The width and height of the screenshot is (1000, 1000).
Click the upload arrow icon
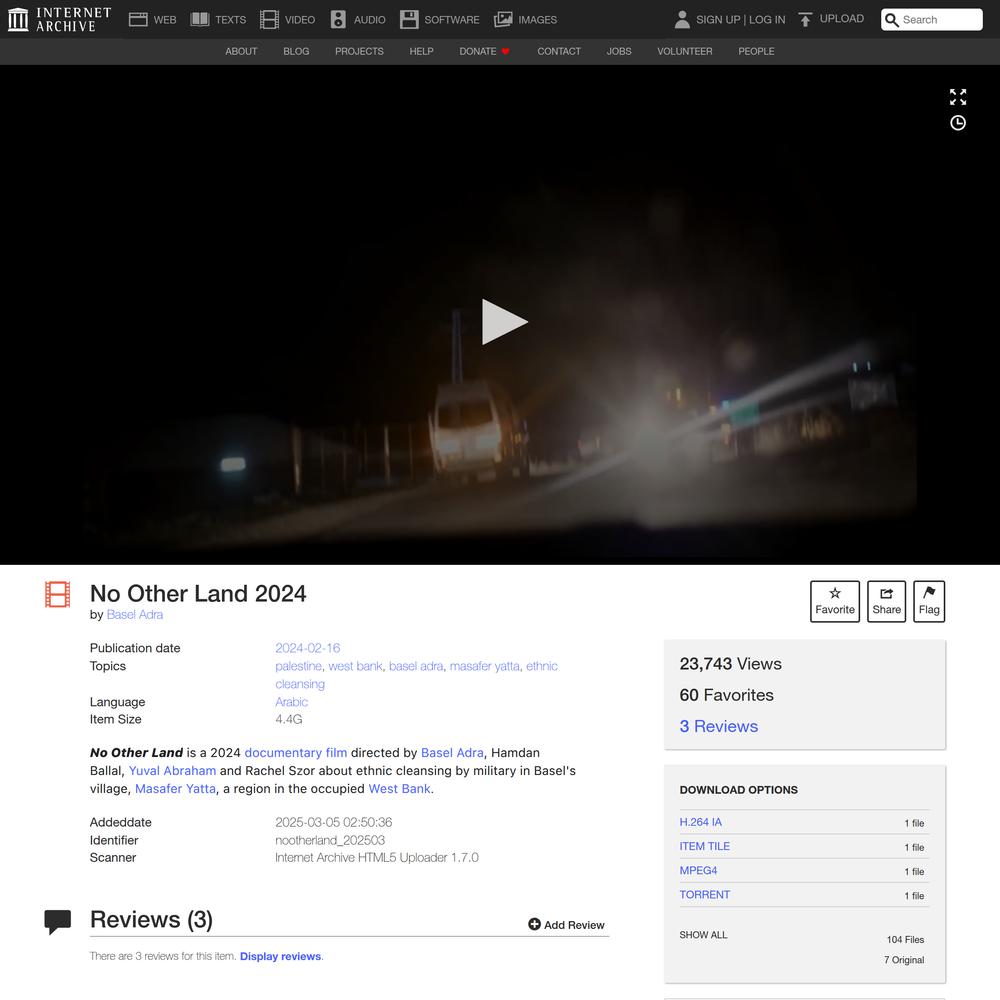(805, 20)
